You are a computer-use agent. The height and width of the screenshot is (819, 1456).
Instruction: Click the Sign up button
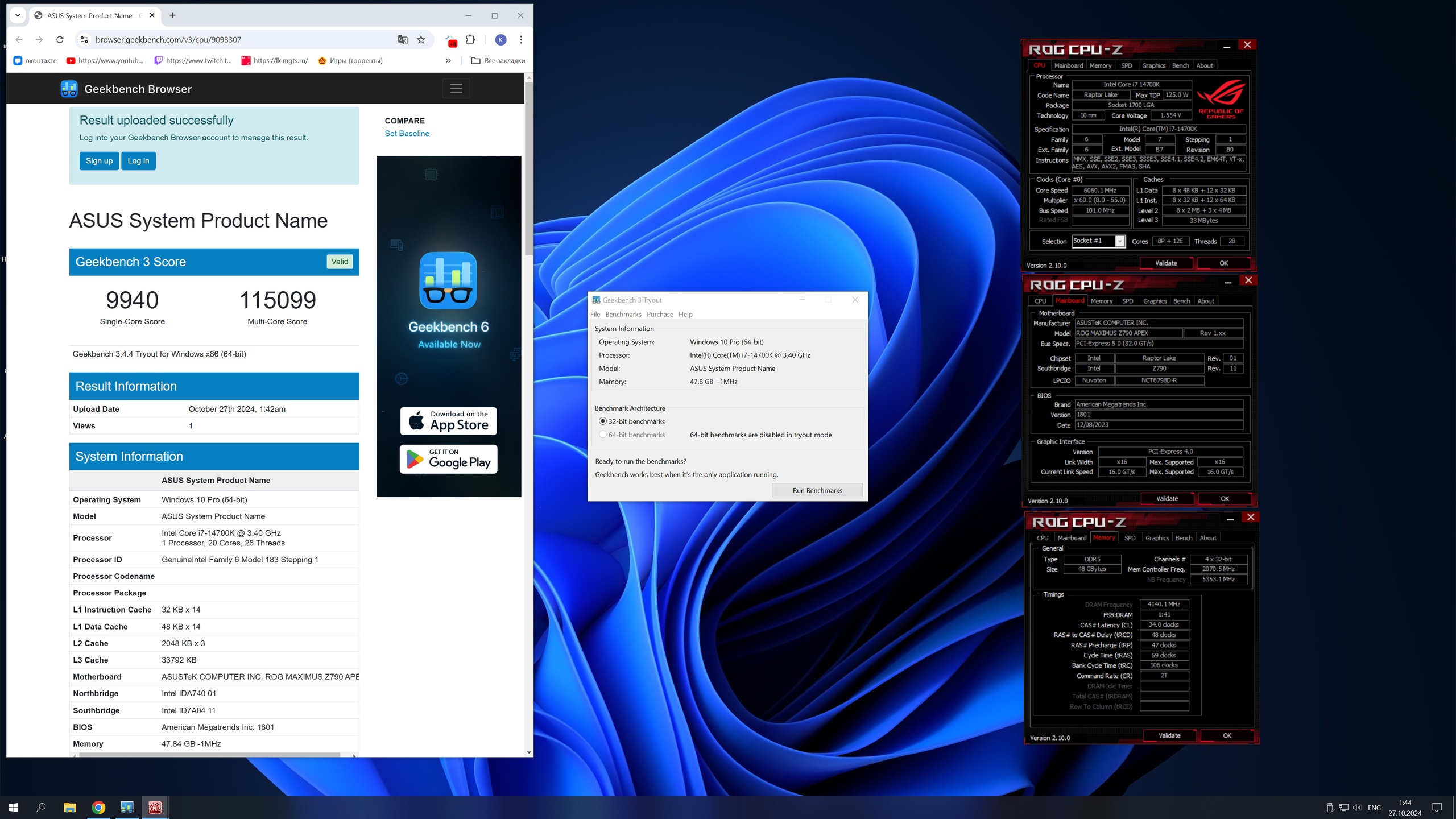pyautogui.click(x=99, y=161)
